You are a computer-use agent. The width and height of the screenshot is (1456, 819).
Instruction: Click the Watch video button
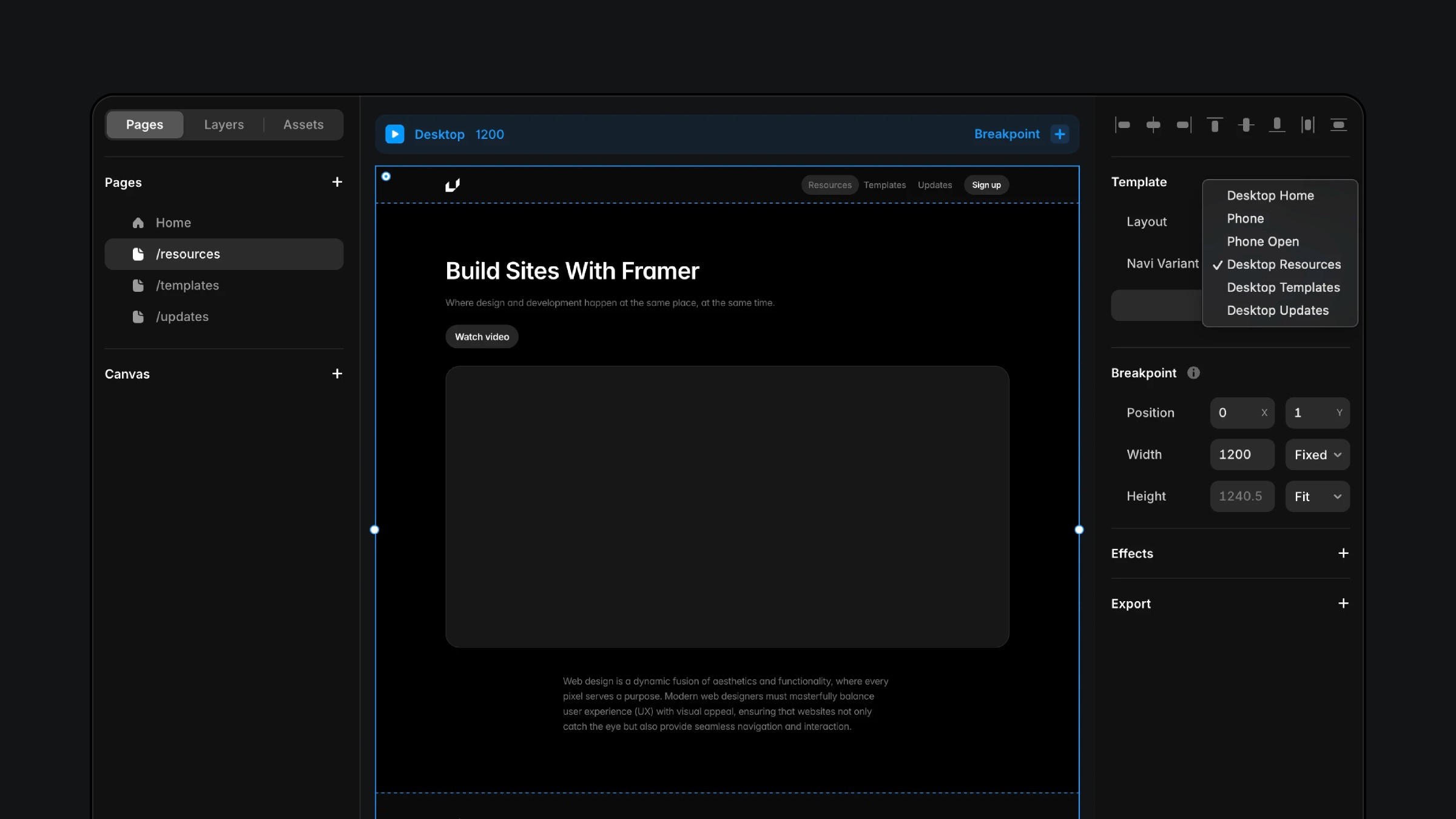click(482, 337)
